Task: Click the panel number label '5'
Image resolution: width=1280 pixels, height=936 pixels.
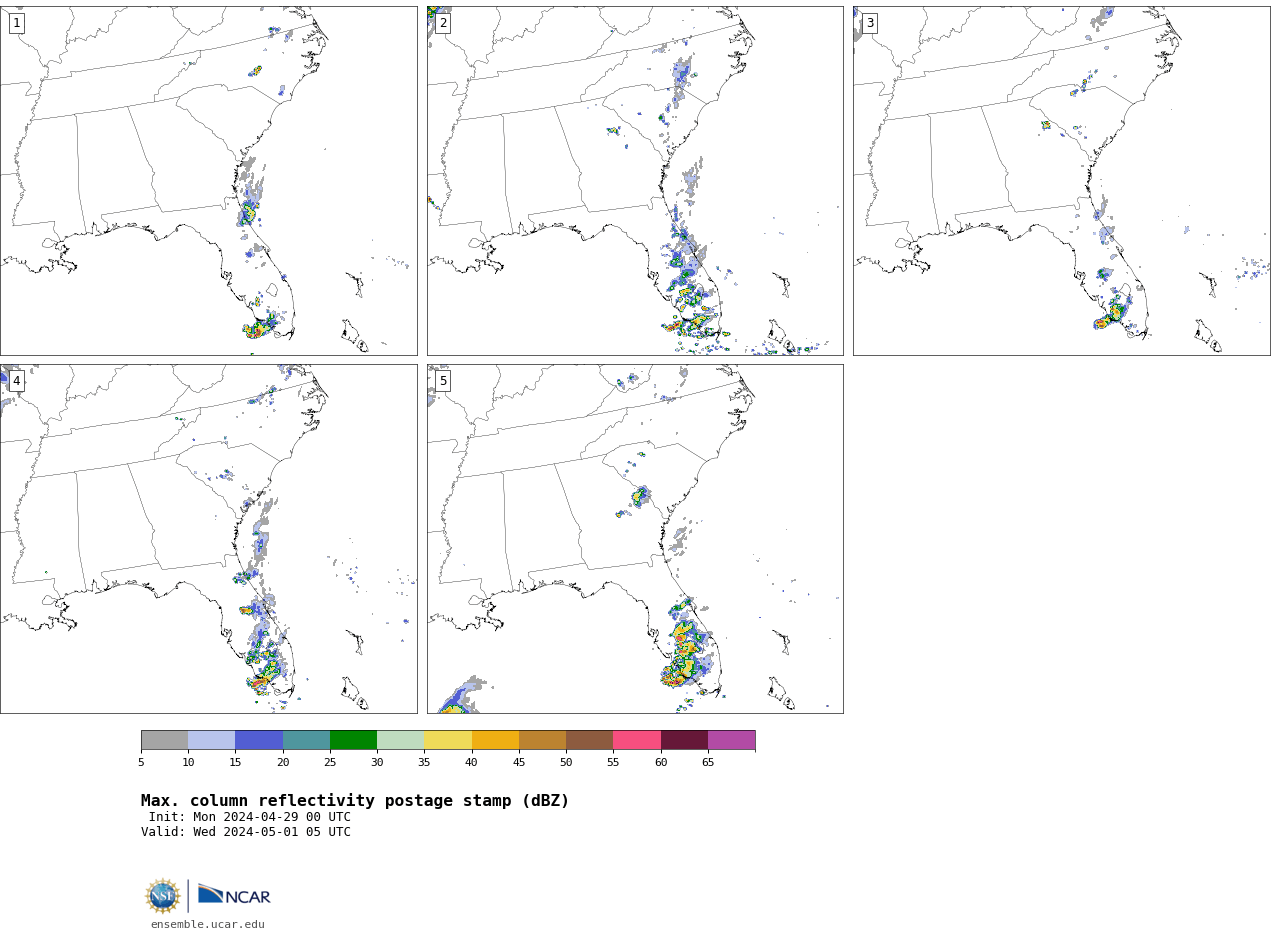Action: click(x=443, y=381)
